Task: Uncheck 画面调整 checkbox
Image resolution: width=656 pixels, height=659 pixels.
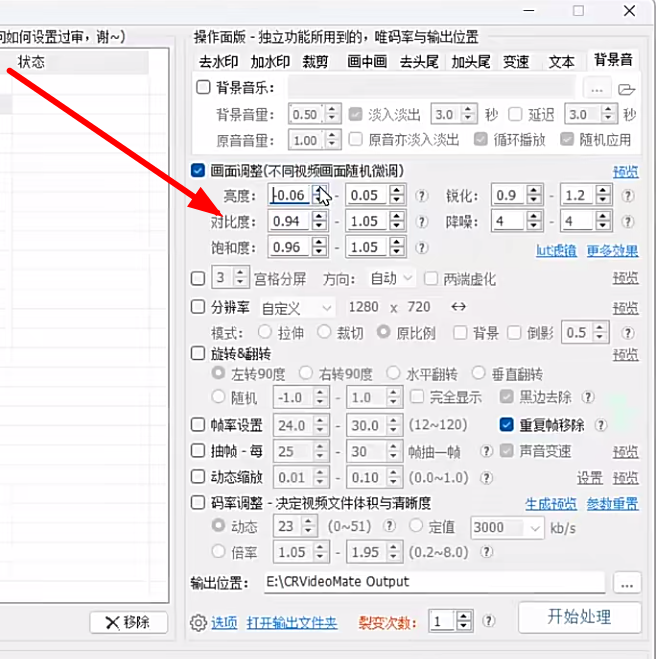Action: [198, 171]
